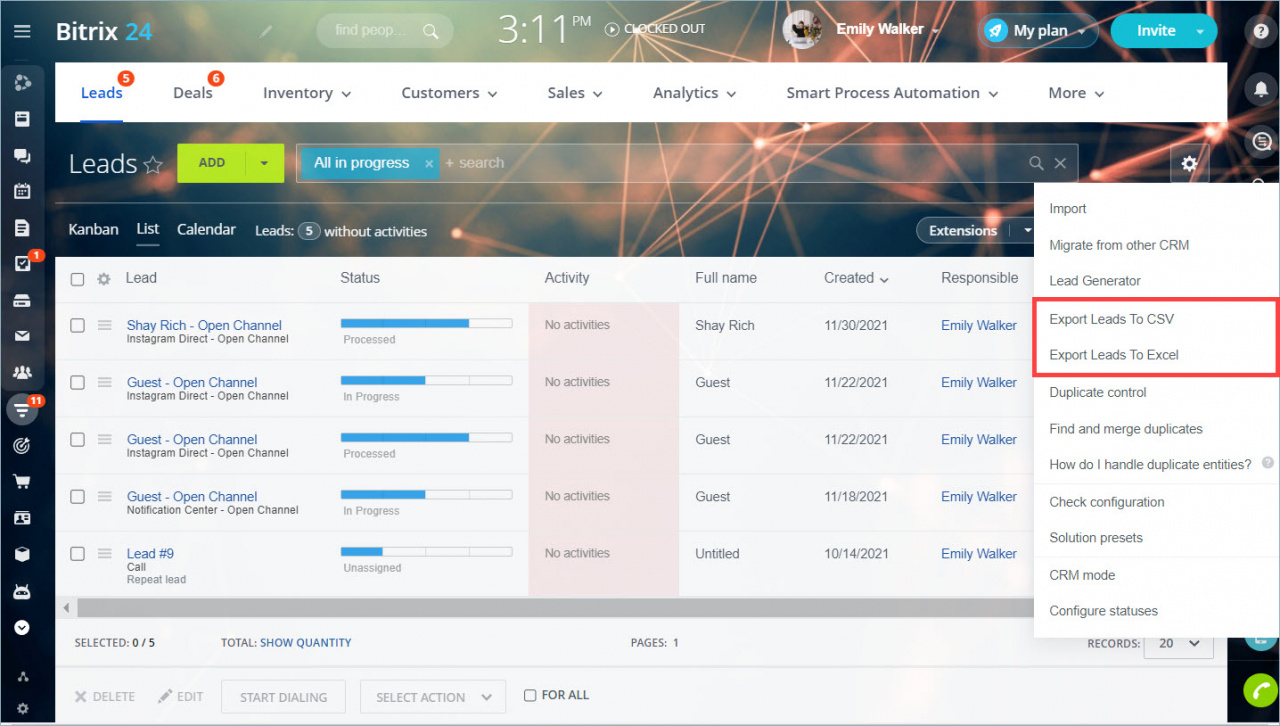Click the pencil edit icon near logo
The image size is (1280, 726).
click(265, 32)
